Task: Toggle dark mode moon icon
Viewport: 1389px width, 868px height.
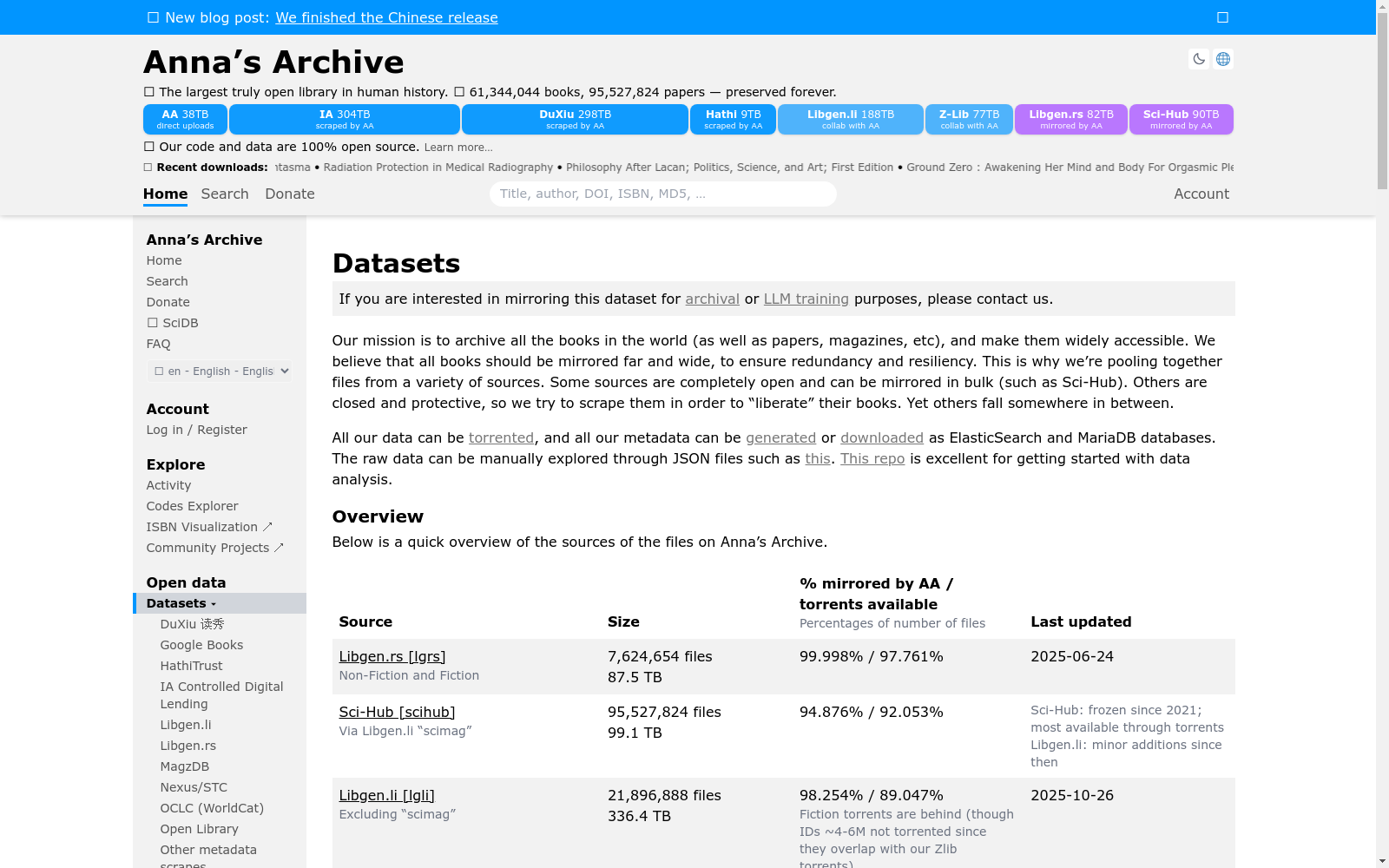Action: click(x=1199, y=59)
